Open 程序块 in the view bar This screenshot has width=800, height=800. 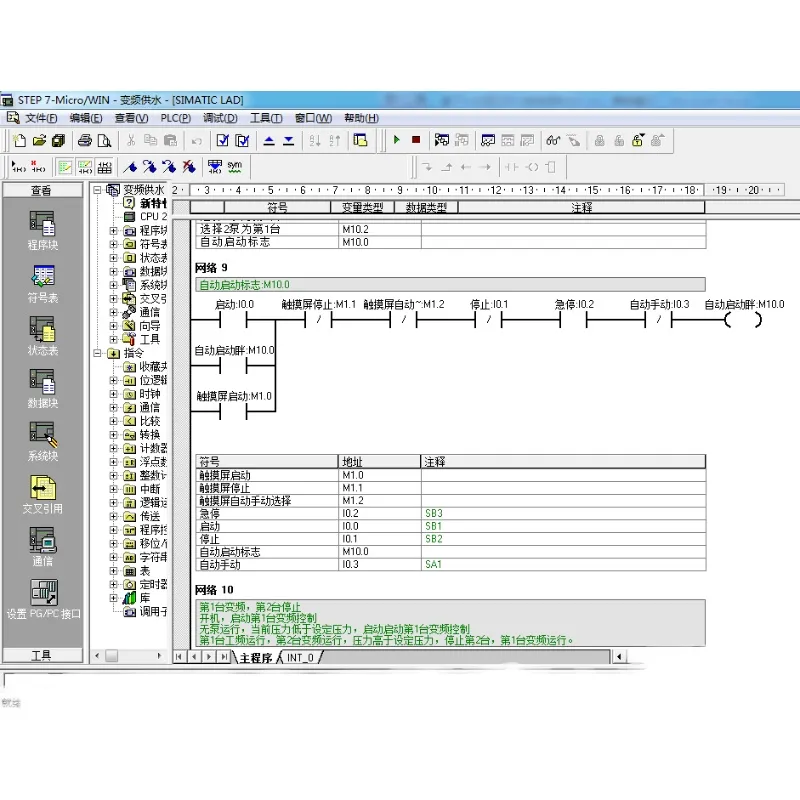point(42,231)
